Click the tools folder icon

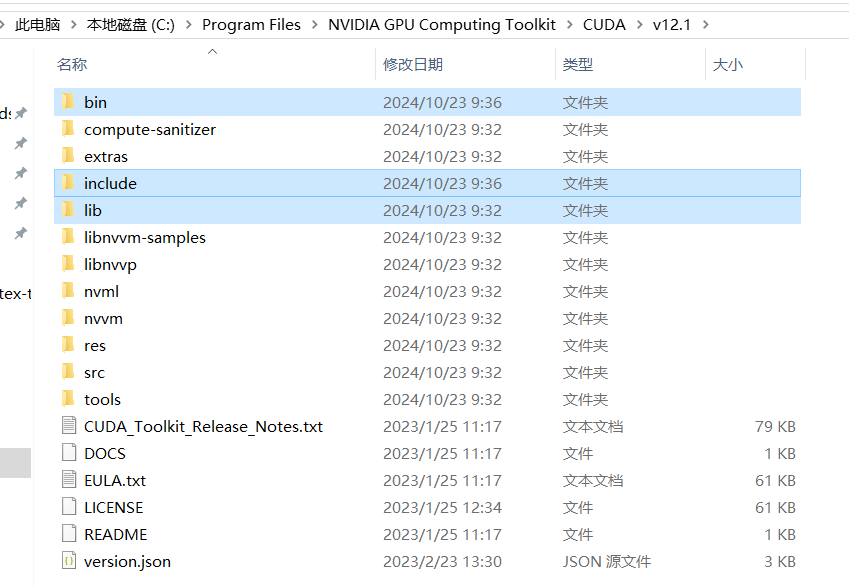click(68, 399)
